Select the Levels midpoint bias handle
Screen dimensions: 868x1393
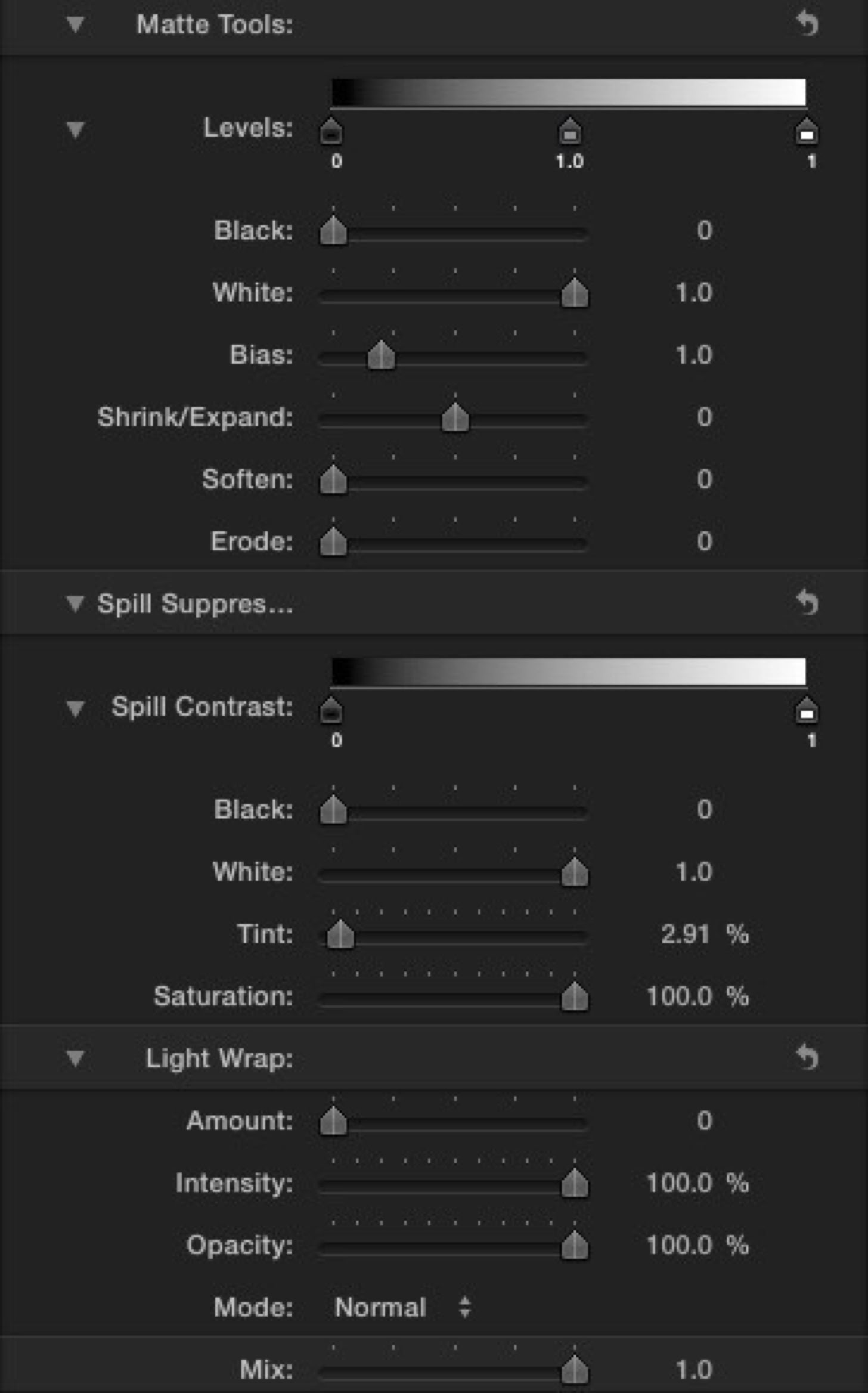coord(570,132)
